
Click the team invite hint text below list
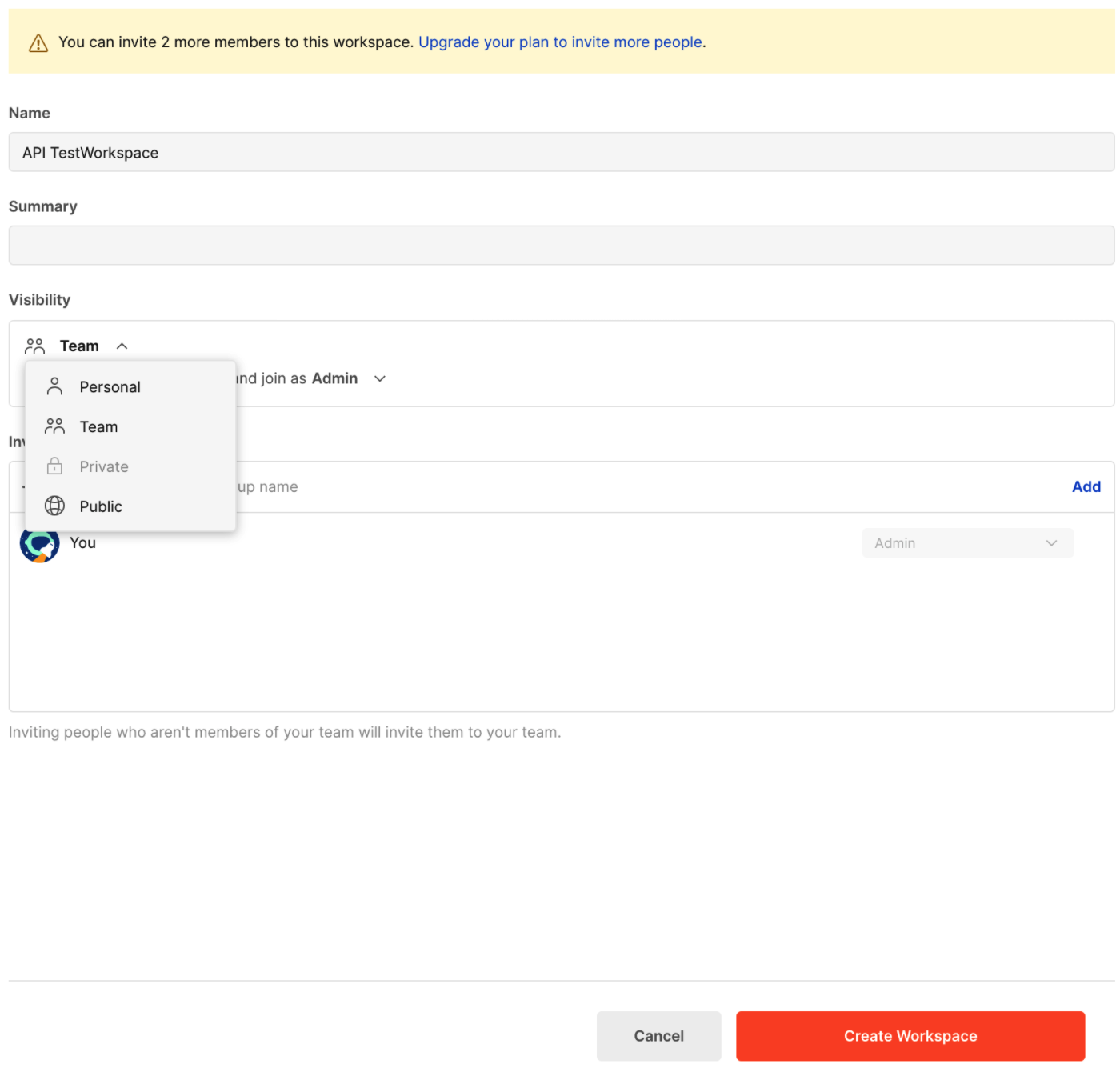tap(285, 732)
